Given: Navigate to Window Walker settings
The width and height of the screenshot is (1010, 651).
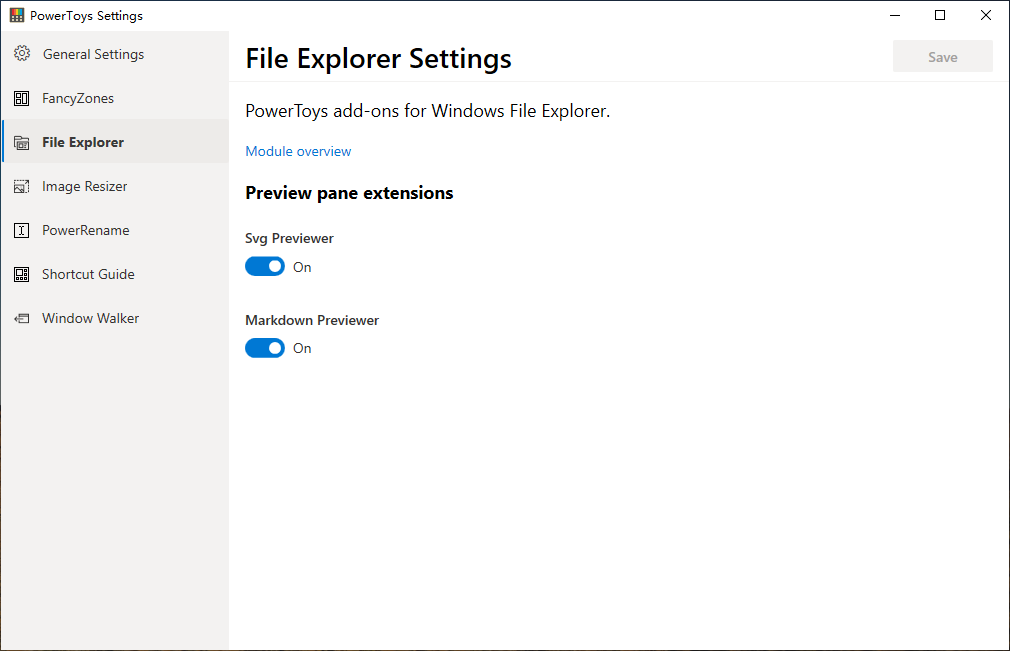Looking at the screenshot, I should (115, 318).
